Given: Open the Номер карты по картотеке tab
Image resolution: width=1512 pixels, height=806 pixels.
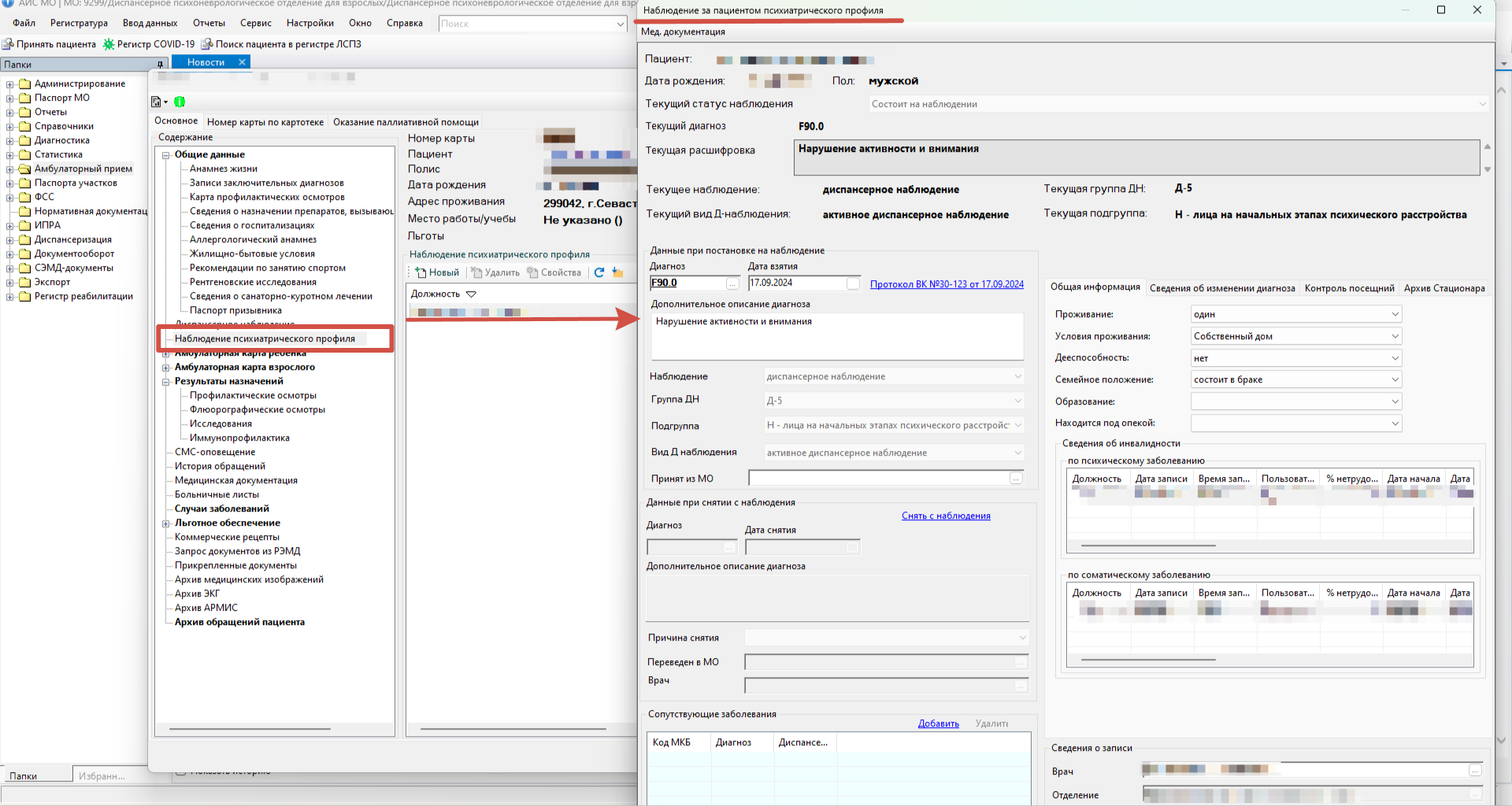Looking at the screenshot, I should click(x=265, y=122).
